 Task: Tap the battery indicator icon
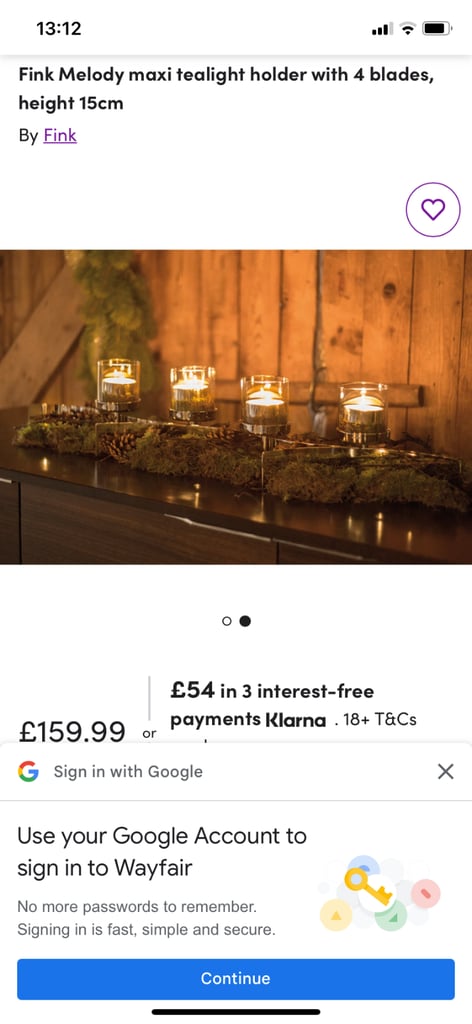(437, 28)
